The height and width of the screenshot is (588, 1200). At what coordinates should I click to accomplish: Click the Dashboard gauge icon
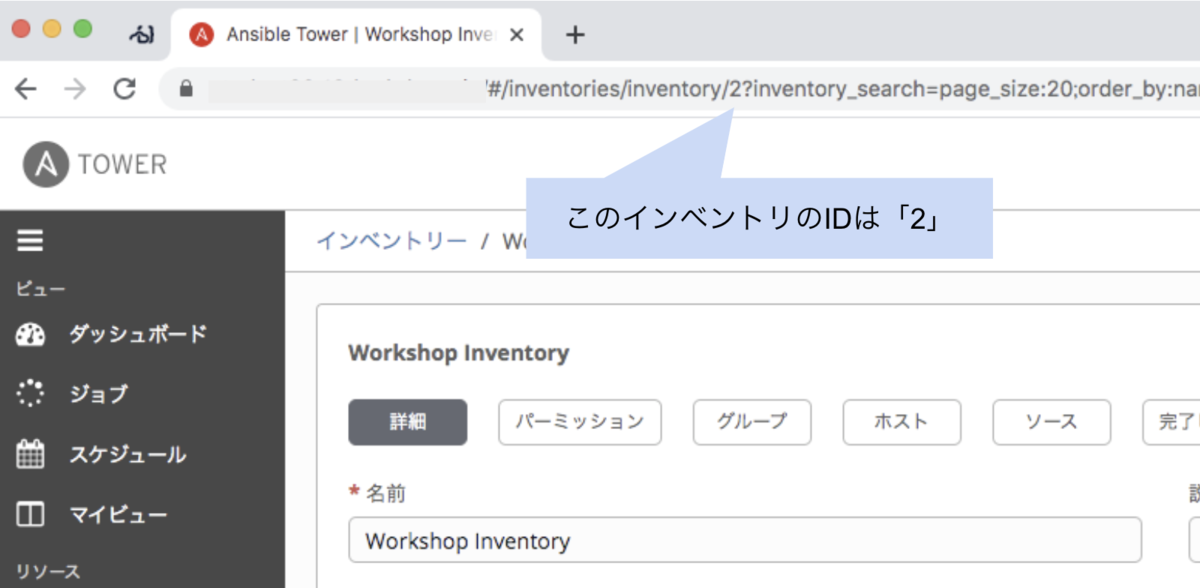point(31,334)
